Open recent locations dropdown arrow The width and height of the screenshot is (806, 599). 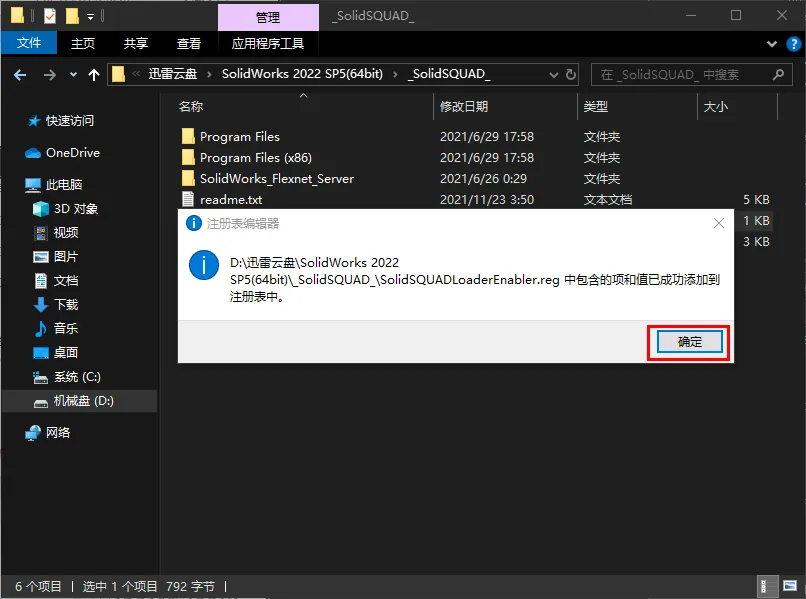74,75
